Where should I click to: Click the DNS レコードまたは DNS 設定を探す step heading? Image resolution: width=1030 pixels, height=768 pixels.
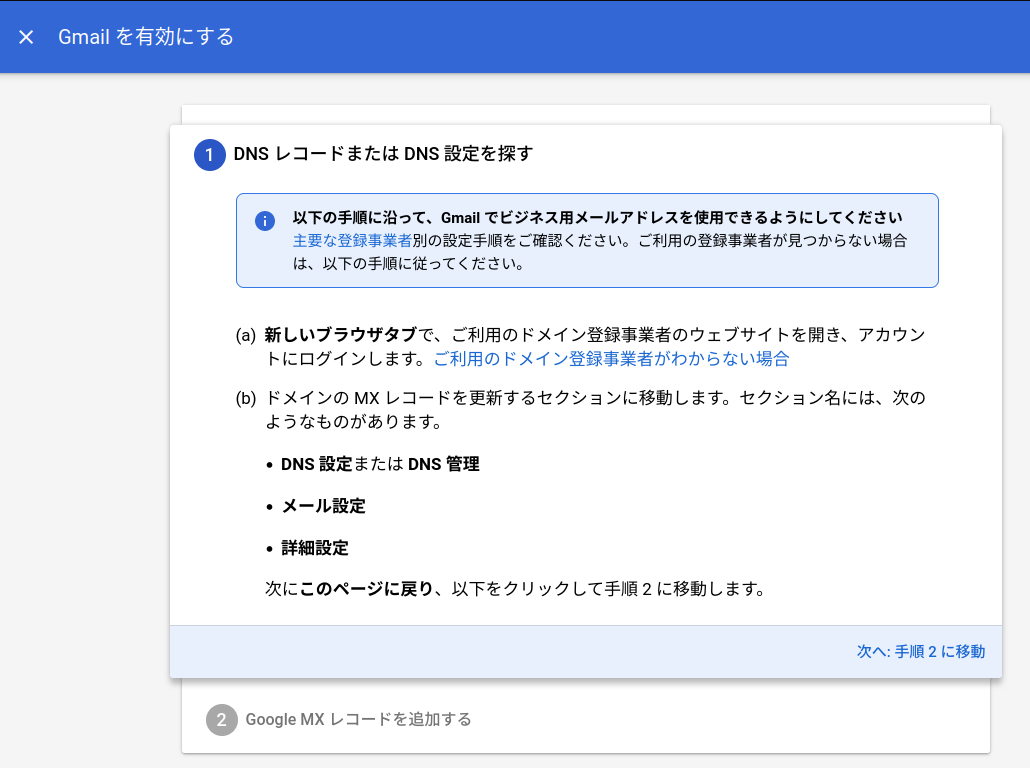[383, 154]
